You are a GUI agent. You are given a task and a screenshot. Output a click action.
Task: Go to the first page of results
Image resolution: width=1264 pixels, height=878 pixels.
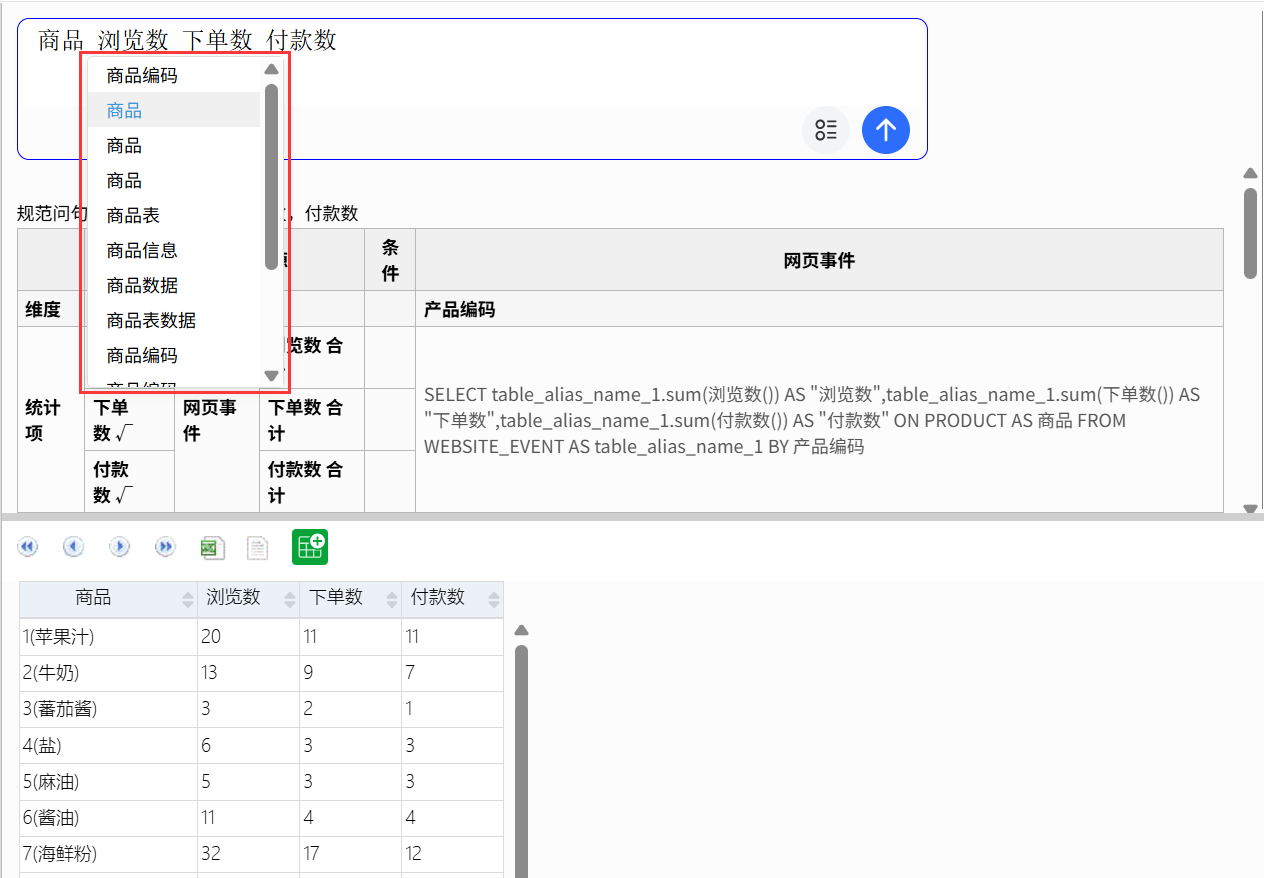(x=27, y=547)
